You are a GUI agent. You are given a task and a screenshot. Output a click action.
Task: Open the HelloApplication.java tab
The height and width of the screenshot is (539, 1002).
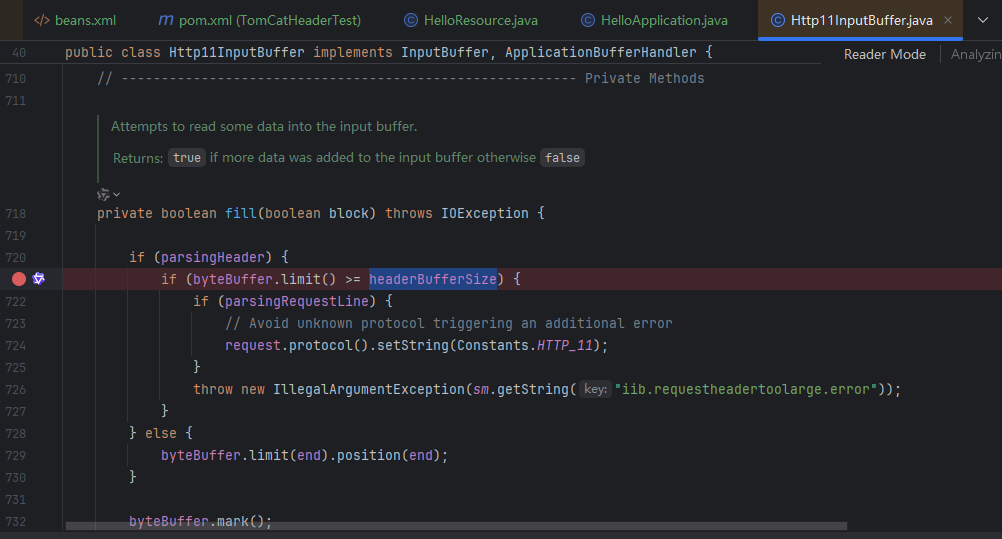pyautogui.click(x=654, y=20)
